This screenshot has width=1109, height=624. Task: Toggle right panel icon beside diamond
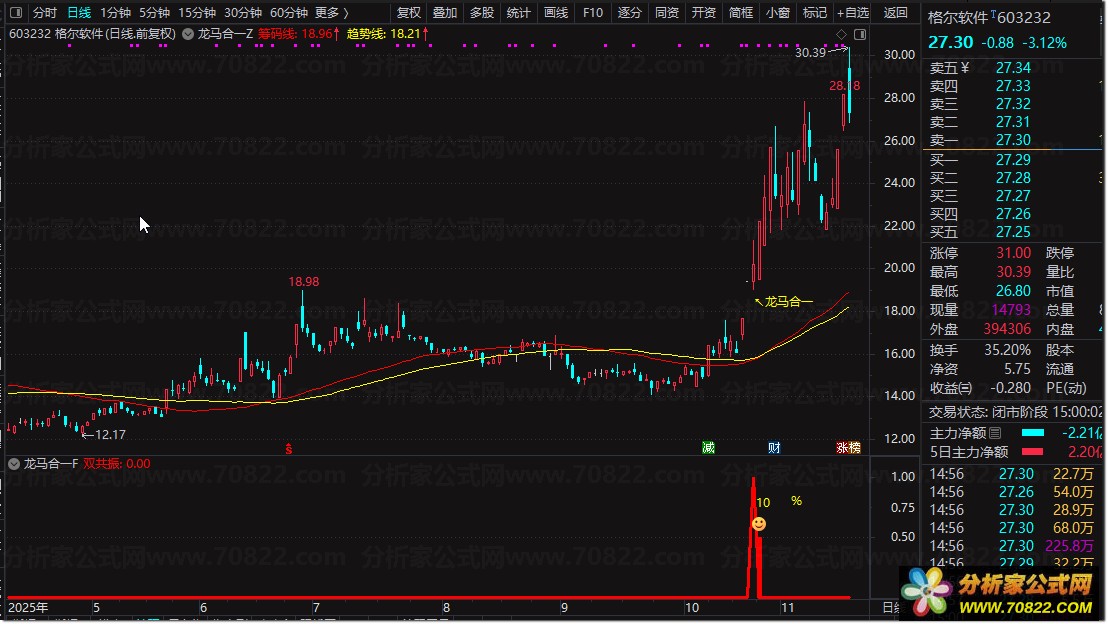(860, 35)
